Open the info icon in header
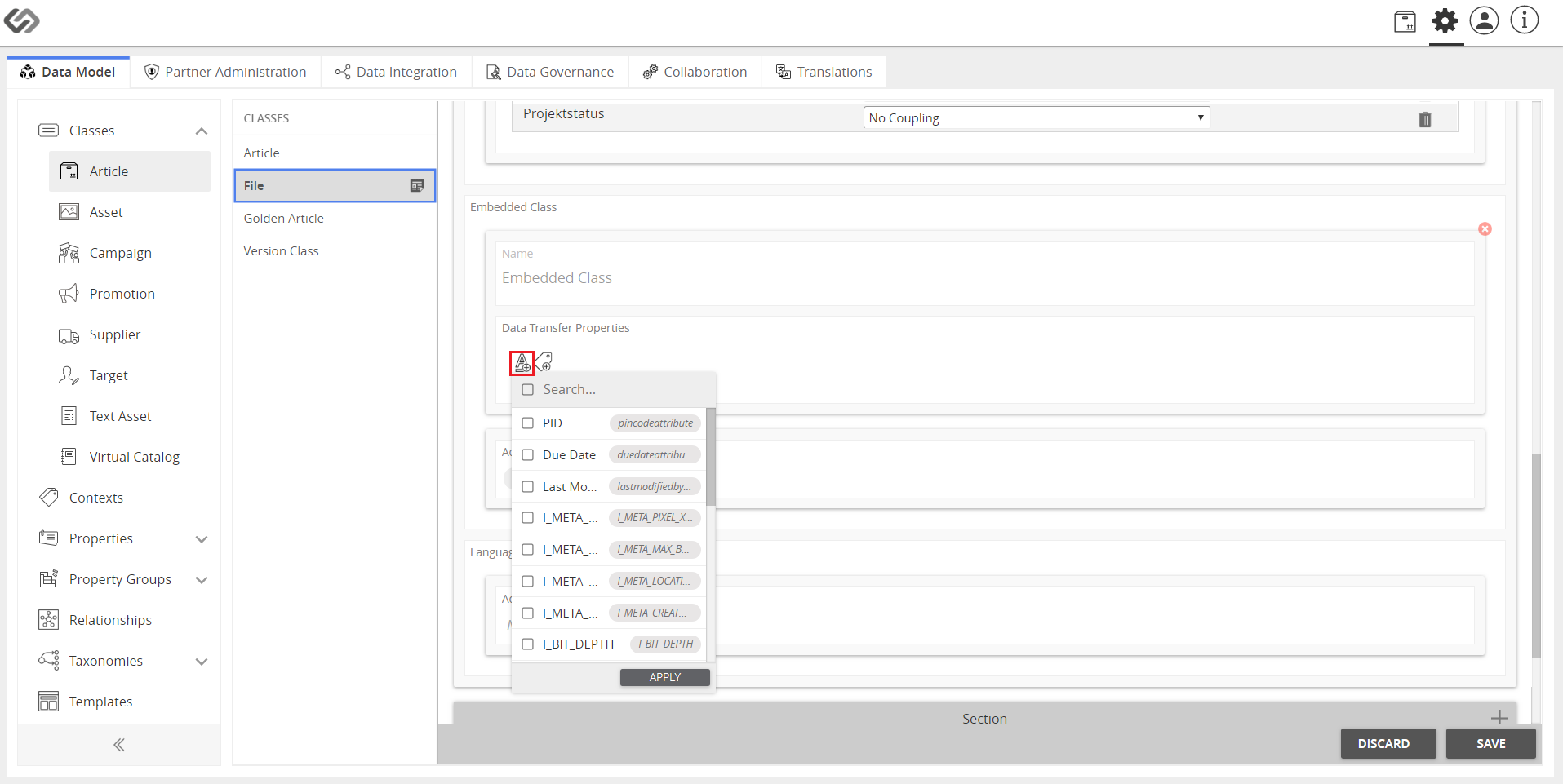Viewport: 1563px width, 784px height. click(1524, 20)
